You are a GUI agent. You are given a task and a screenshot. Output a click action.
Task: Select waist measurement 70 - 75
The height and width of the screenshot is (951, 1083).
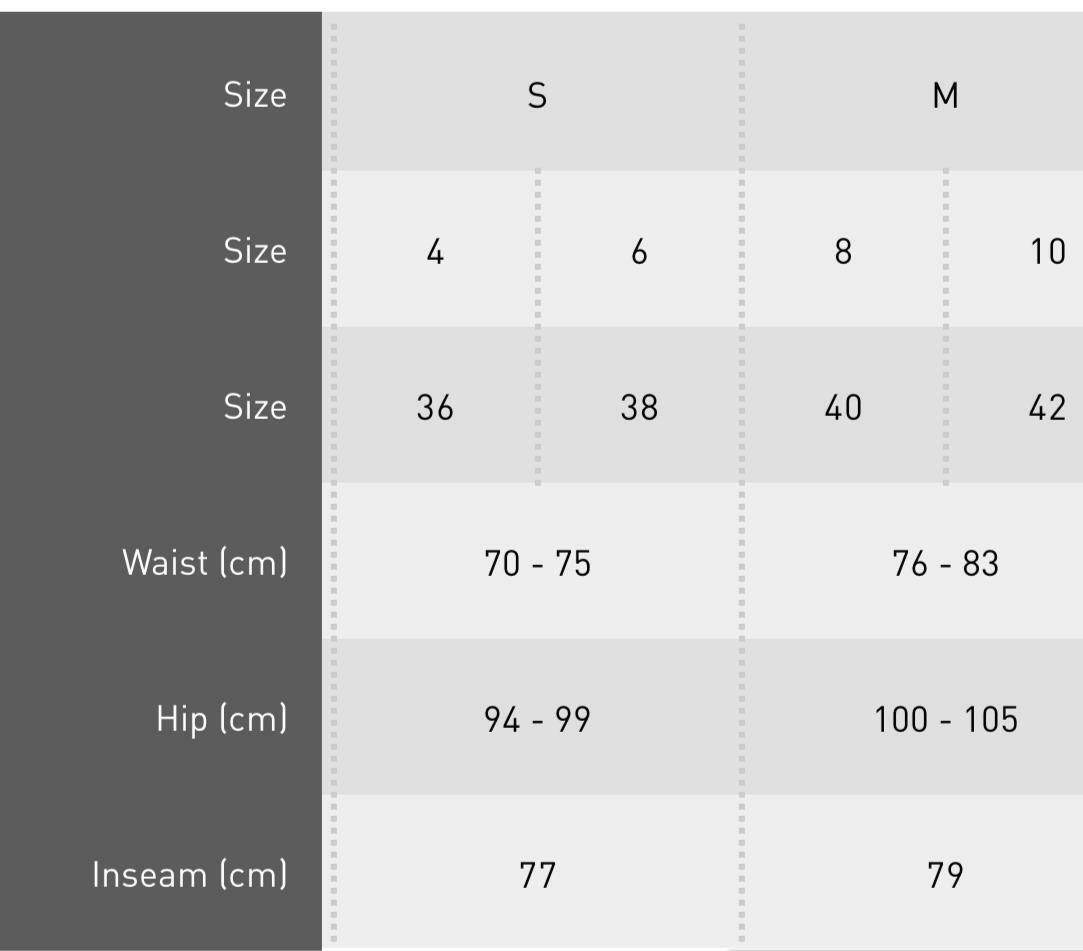(x=537, y=564)
